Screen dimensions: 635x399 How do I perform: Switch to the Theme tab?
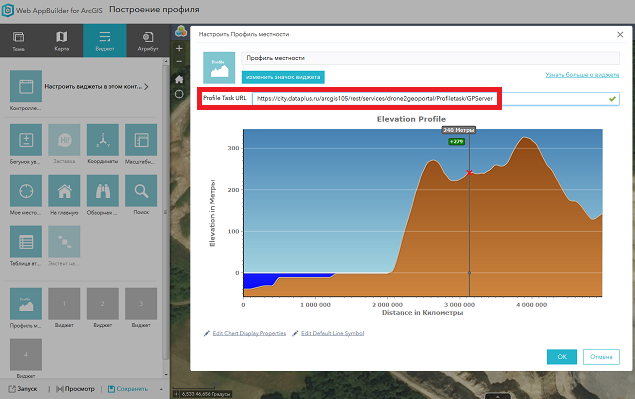point(19,41)
